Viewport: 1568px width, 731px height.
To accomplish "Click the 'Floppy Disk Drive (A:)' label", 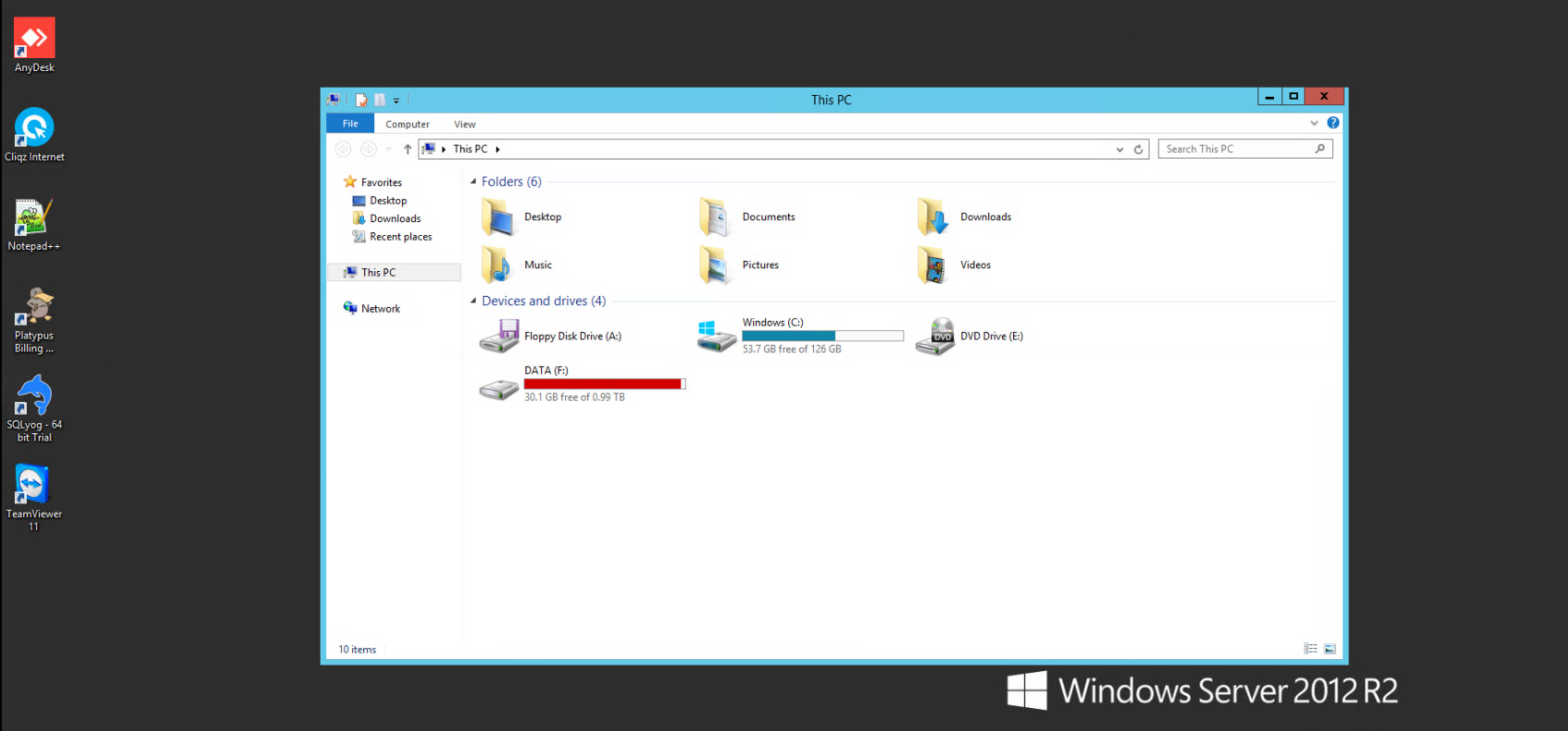I will pyautogui.click(x=572, y=336).
